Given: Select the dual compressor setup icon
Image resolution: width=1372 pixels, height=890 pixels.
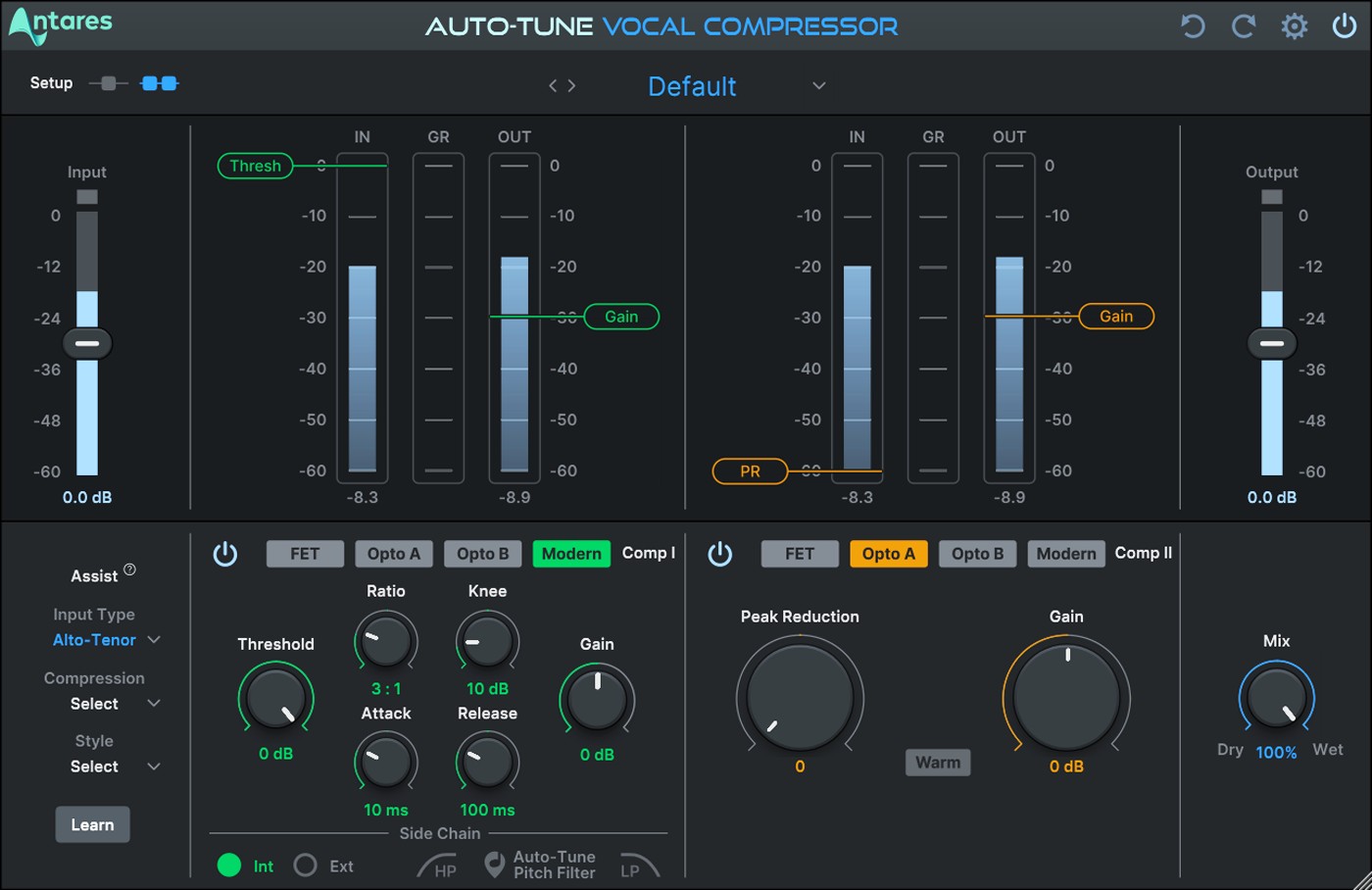Looking at the screenshot, I should click(x=160, y=83).
